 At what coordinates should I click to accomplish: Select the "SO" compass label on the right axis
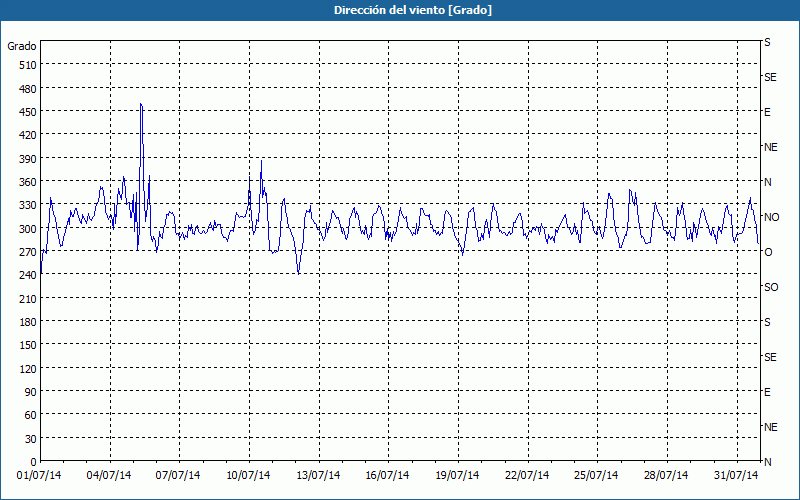[x=770, y=287]
